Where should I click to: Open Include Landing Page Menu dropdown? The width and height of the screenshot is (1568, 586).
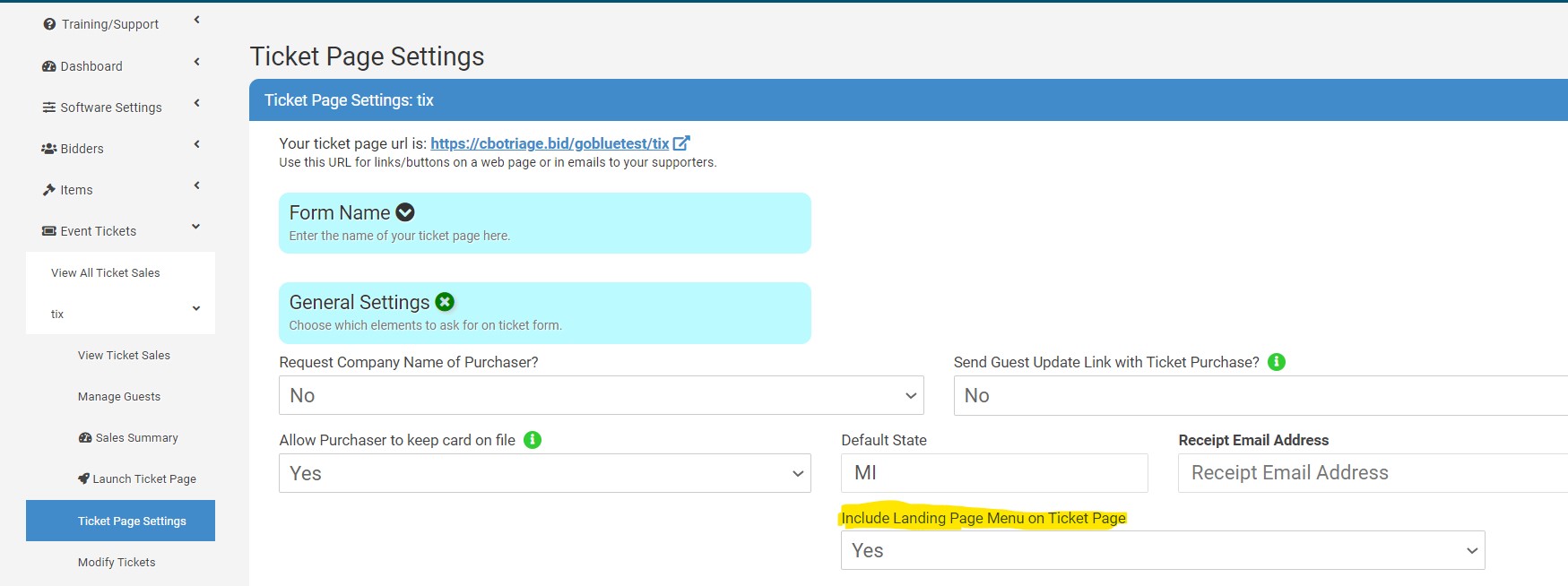pos(1162,550)
